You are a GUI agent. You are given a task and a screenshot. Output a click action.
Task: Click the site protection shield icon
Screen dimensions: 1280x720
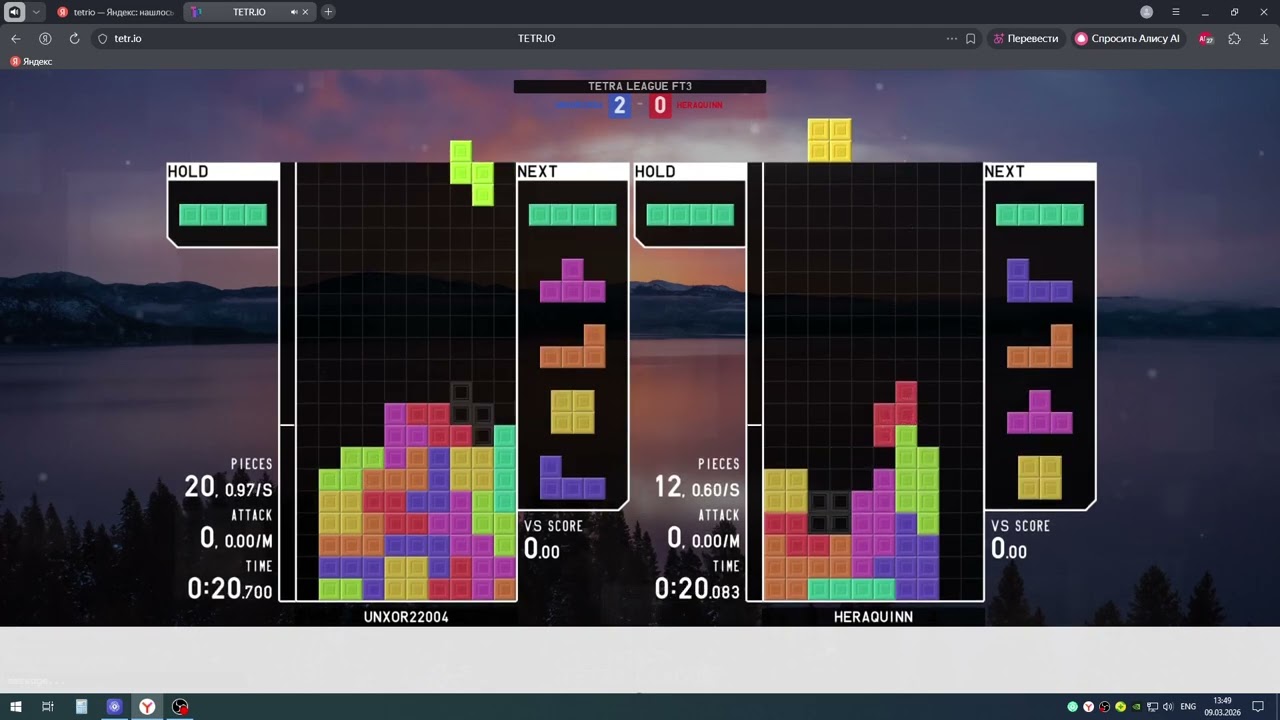point(102,38)
